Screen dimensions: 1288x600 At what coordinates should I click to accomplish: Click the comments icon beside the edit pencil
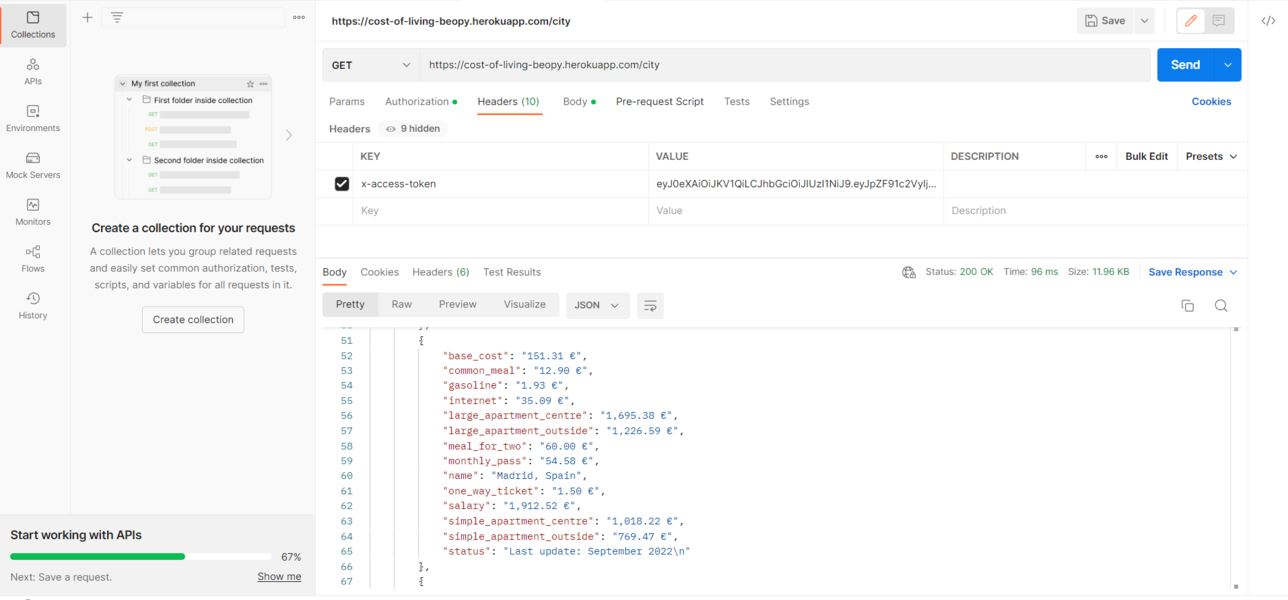coord(1219,20)
